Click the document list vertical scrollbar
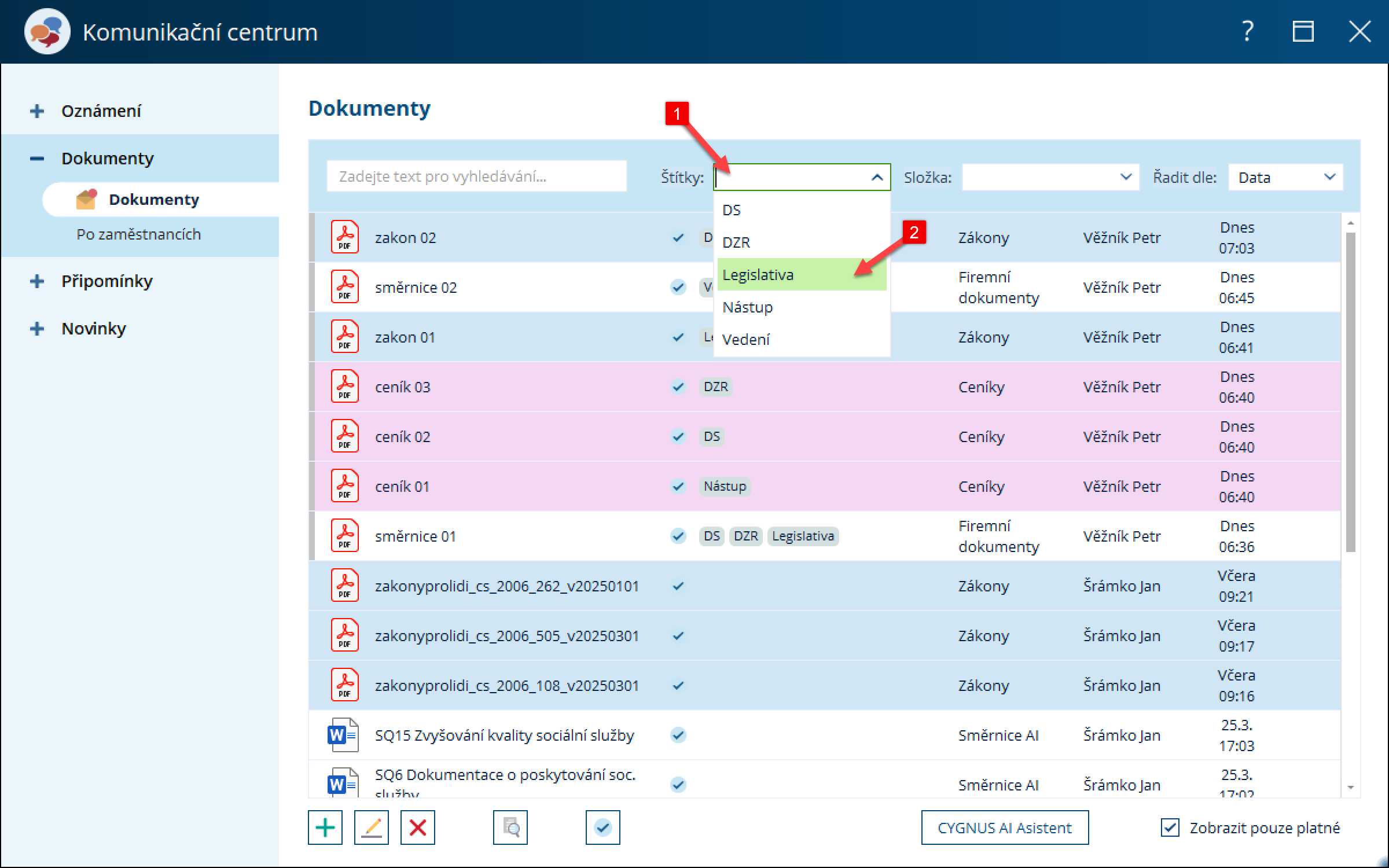This screenshot has height=868, width=1389. pos(1350,393)
